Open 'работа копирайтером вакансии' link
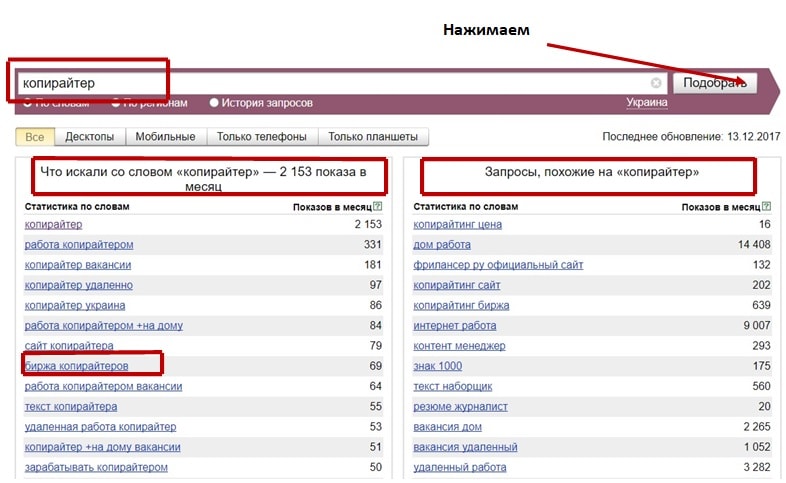Image resolution: width=786 pixels, height=483 pixels. pyautogui.click(x=103, y=386)
